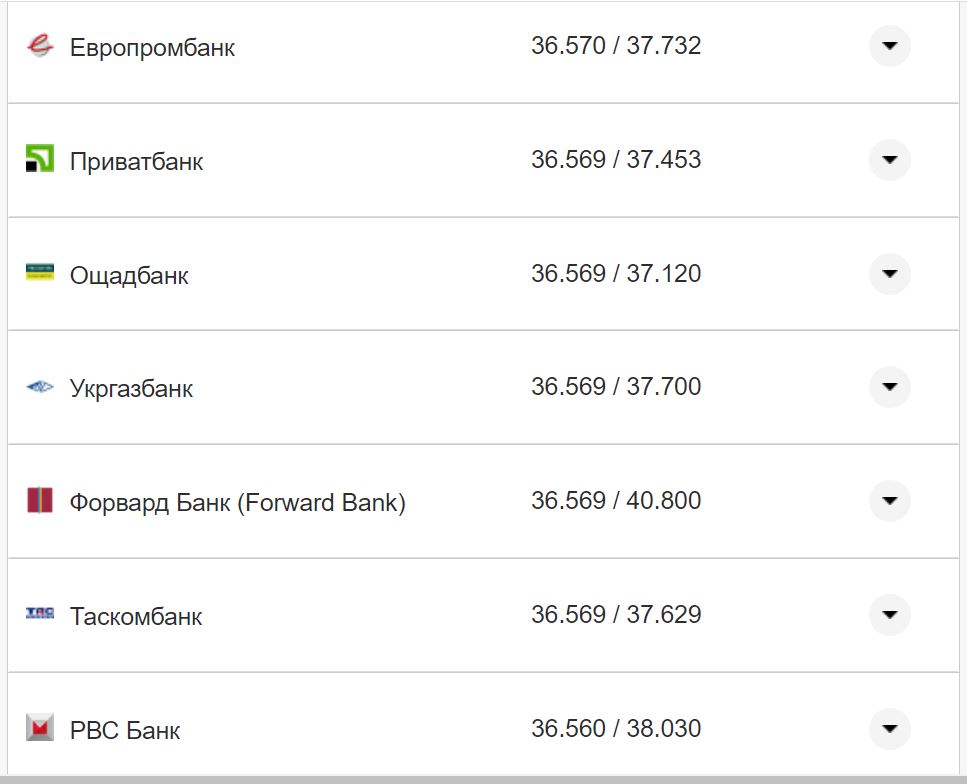Expand the Укргазбанк dropdown arrow
Image resolution: width=967 pixels, height=784 pixels.
889,387
